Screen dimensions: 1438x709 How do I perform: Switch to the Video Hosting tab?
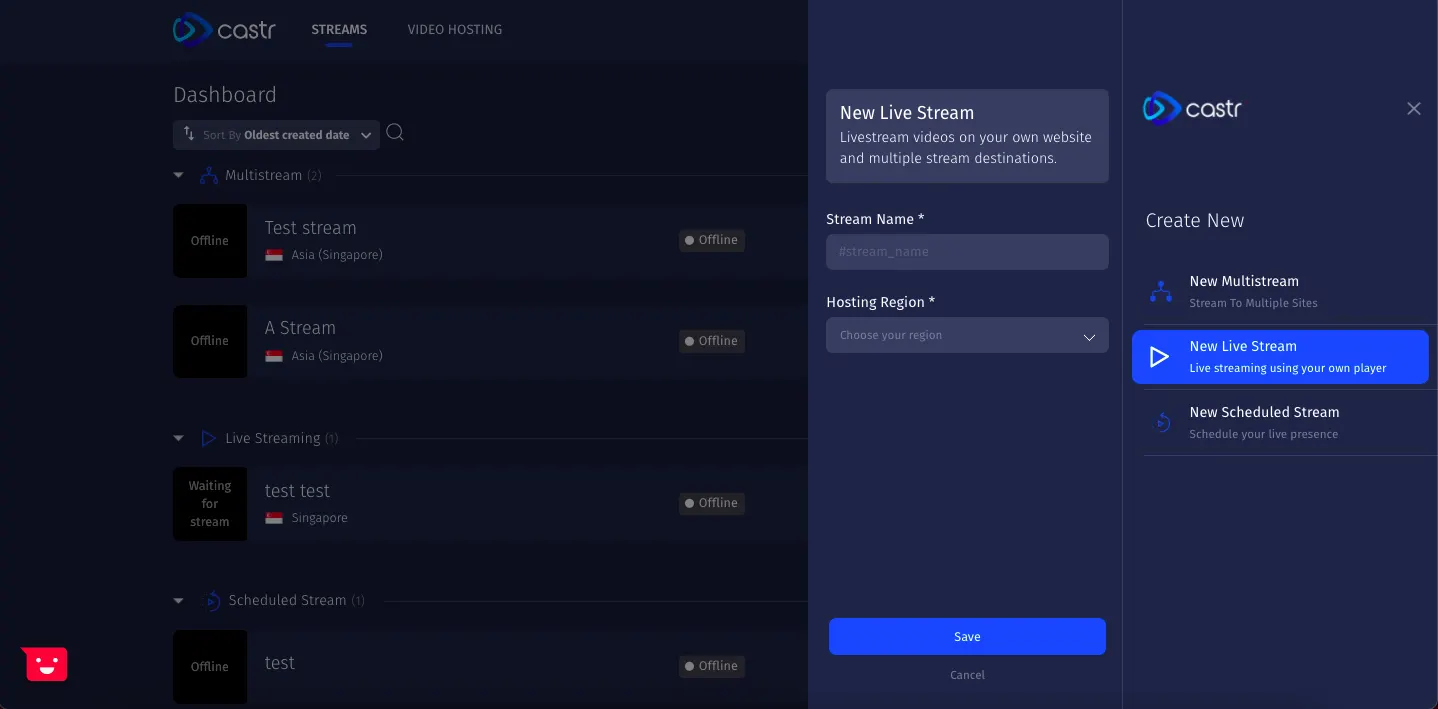pos(455,30)
